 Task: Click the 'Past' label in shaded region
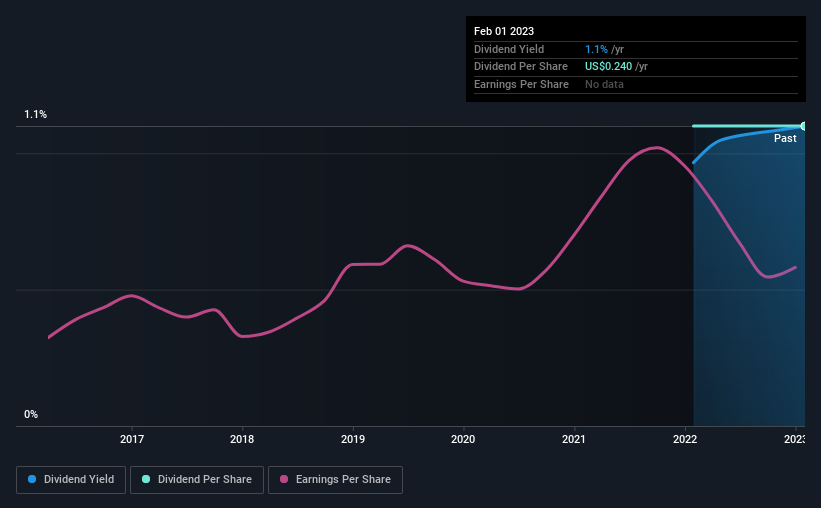(785, 138)
